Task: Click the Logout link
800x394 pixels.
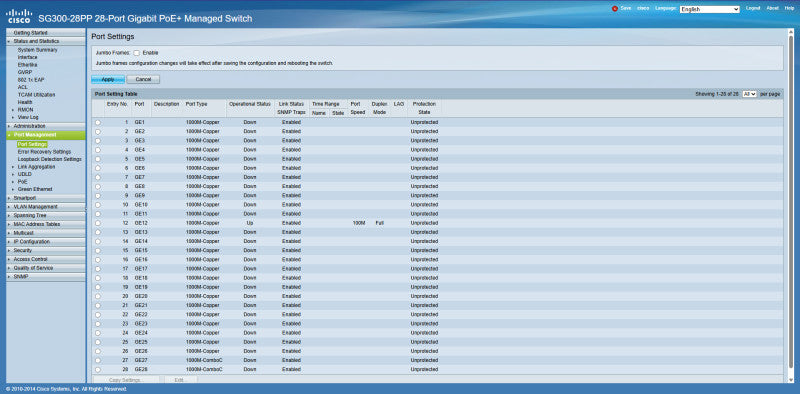Action: (x=753, y=9)
